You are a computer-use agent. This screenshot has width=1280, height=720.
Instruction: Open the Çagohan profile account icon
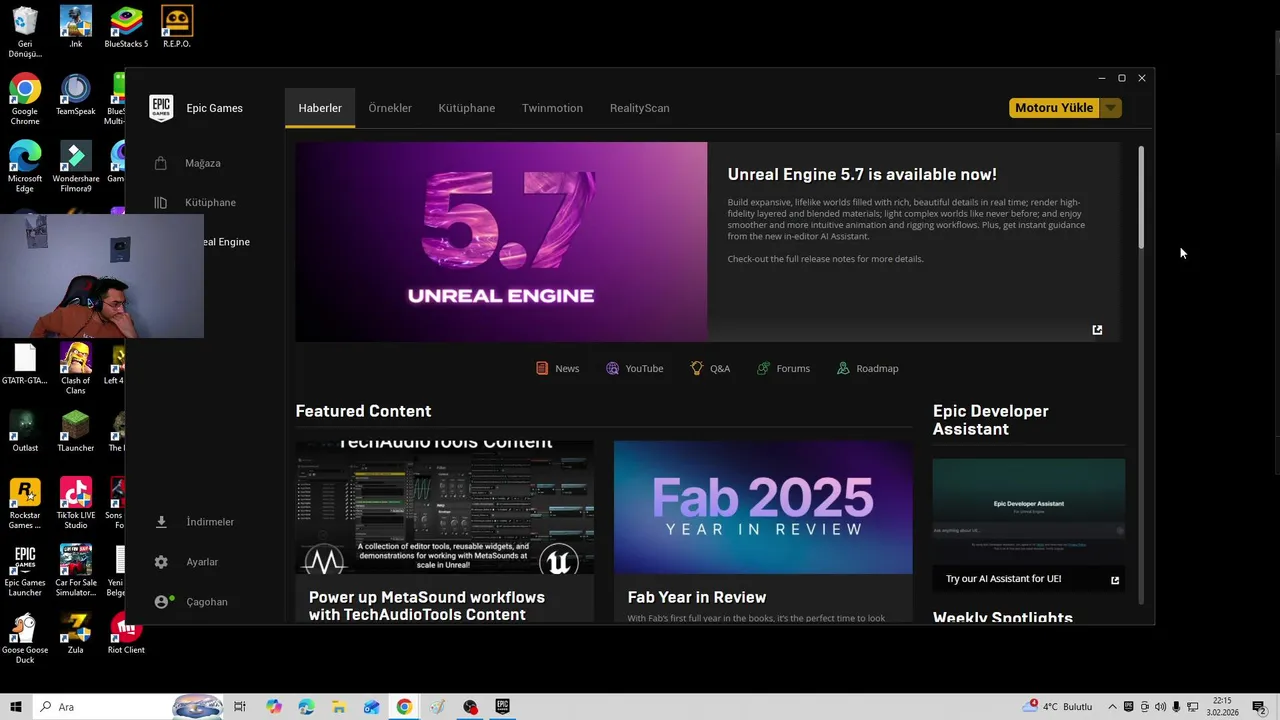click(x=162, y=602)
